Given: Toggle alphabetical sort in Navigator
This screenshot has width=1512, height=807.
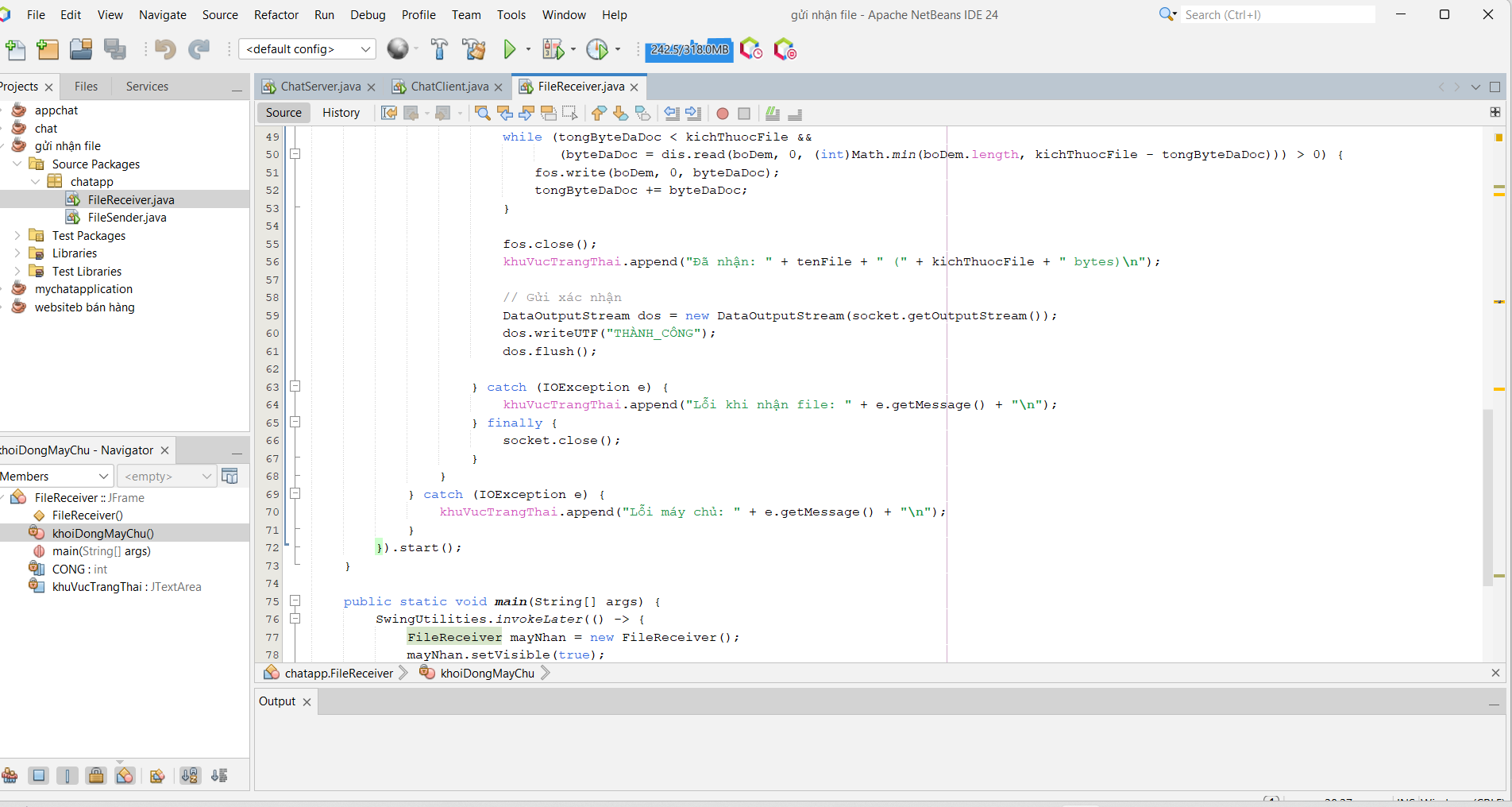Looking at the screenshot, I should coord(190,776).
